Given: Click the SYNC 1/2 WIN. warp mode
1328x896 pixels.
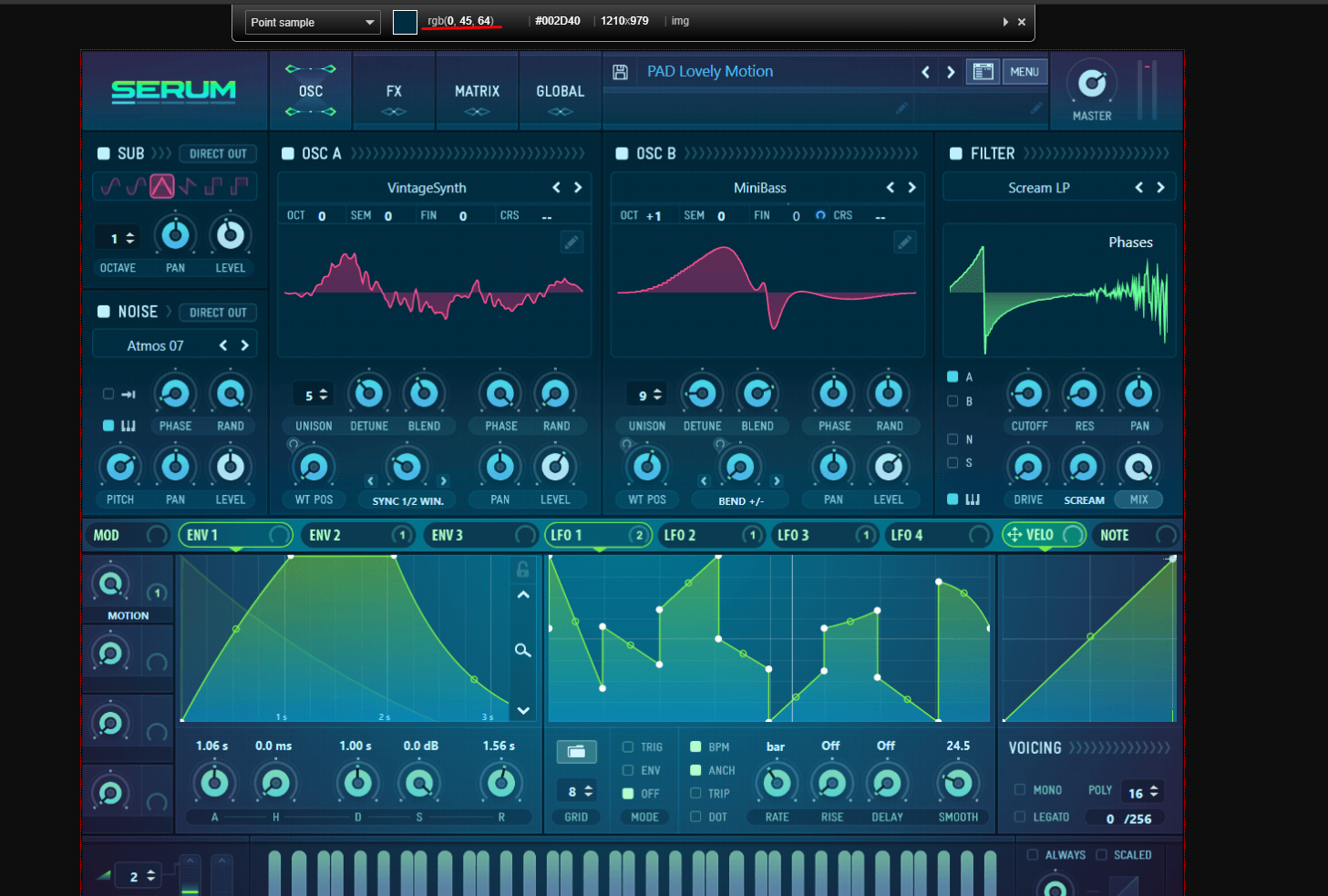Looking at the screenshot, I should point(407,500).
